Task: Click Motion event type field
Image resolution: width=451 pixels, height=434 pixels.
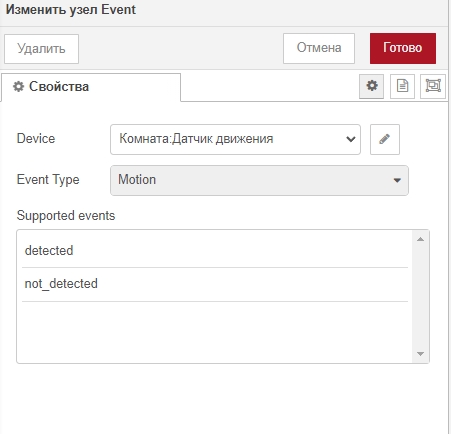Action: click(259, 180)
